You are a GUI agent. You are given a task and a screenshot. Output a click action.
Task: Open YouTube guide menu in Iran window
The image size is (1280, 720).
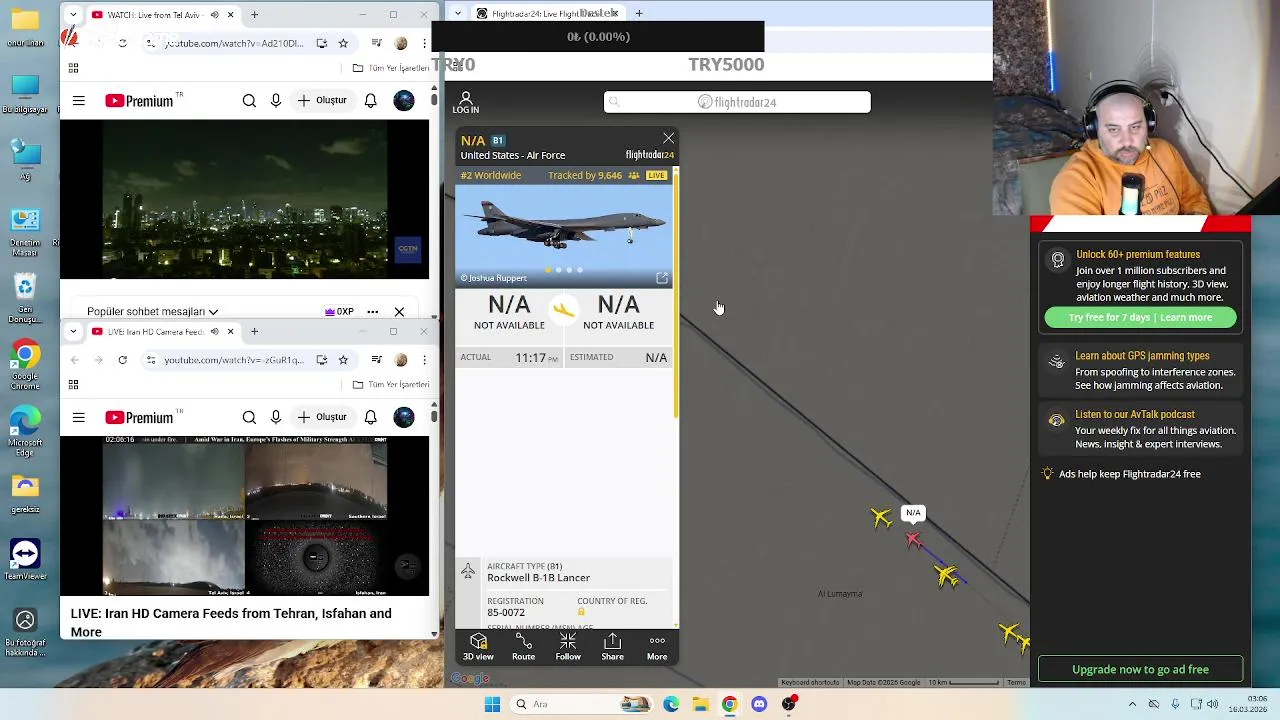point(79,417)
